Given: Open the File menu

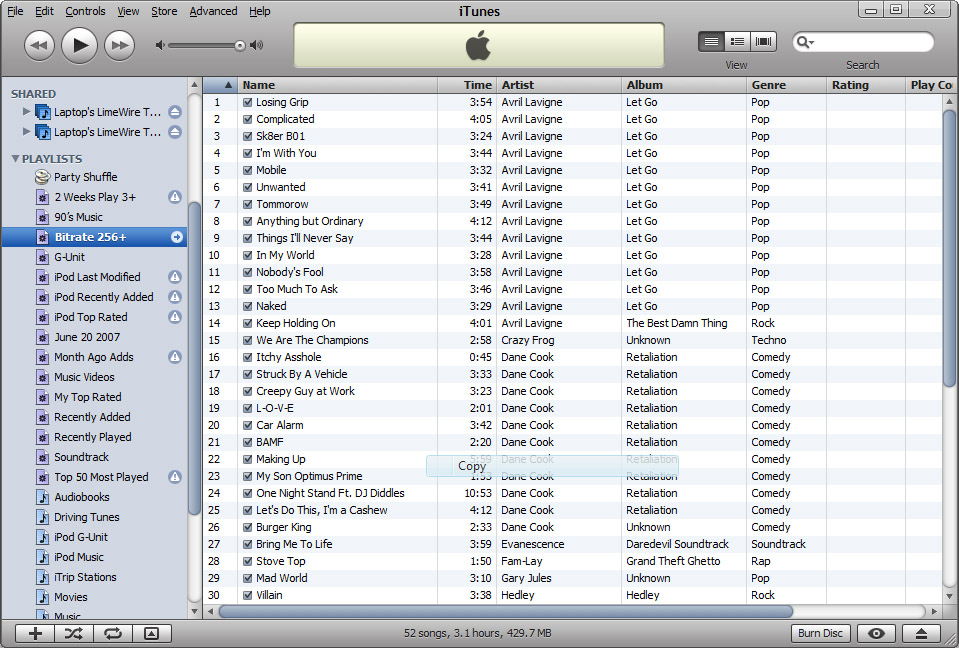Looking at the screenshot, I should point(15,11).
